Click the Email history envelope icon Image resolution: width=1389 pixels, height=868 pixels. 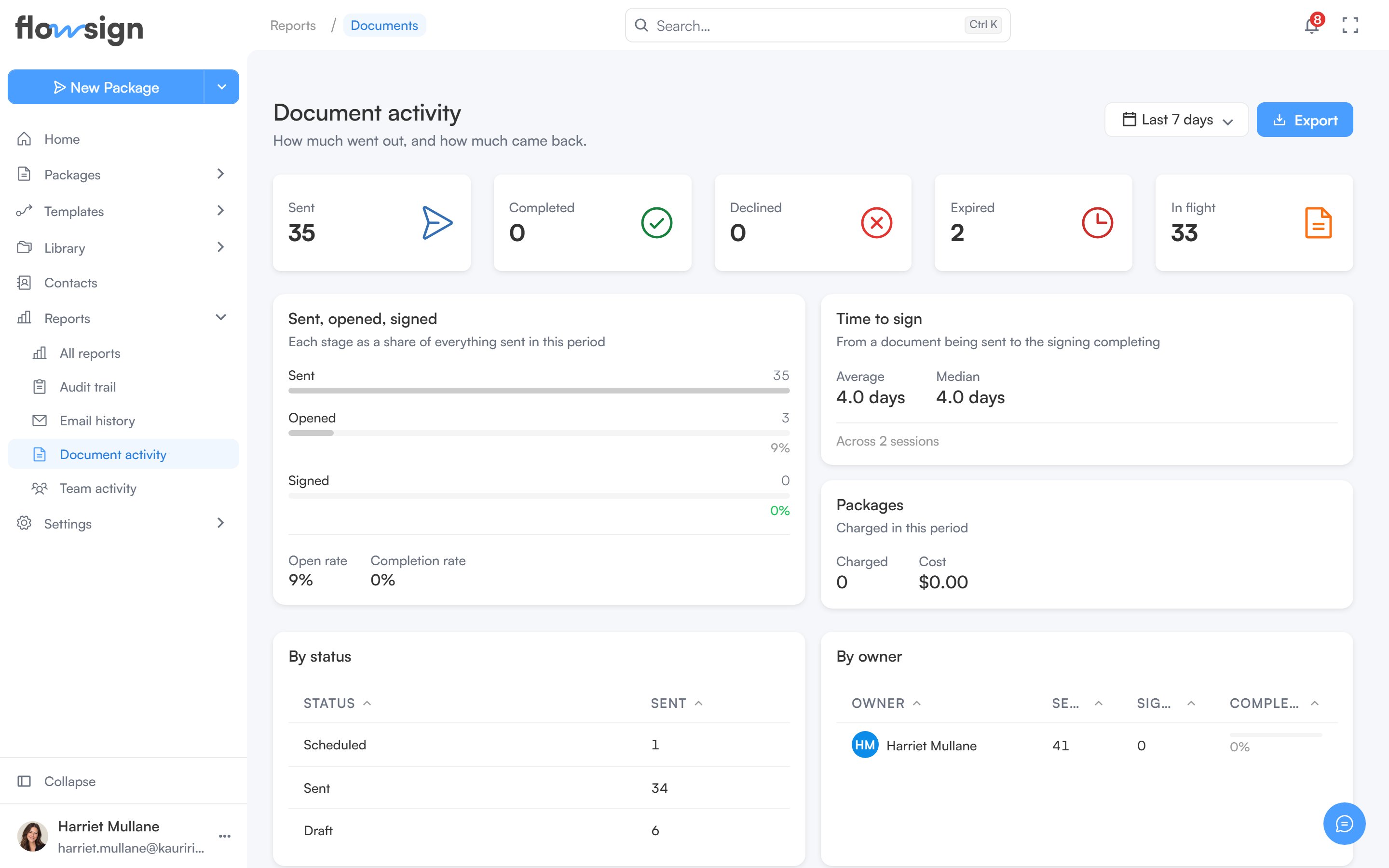(40, 421)
